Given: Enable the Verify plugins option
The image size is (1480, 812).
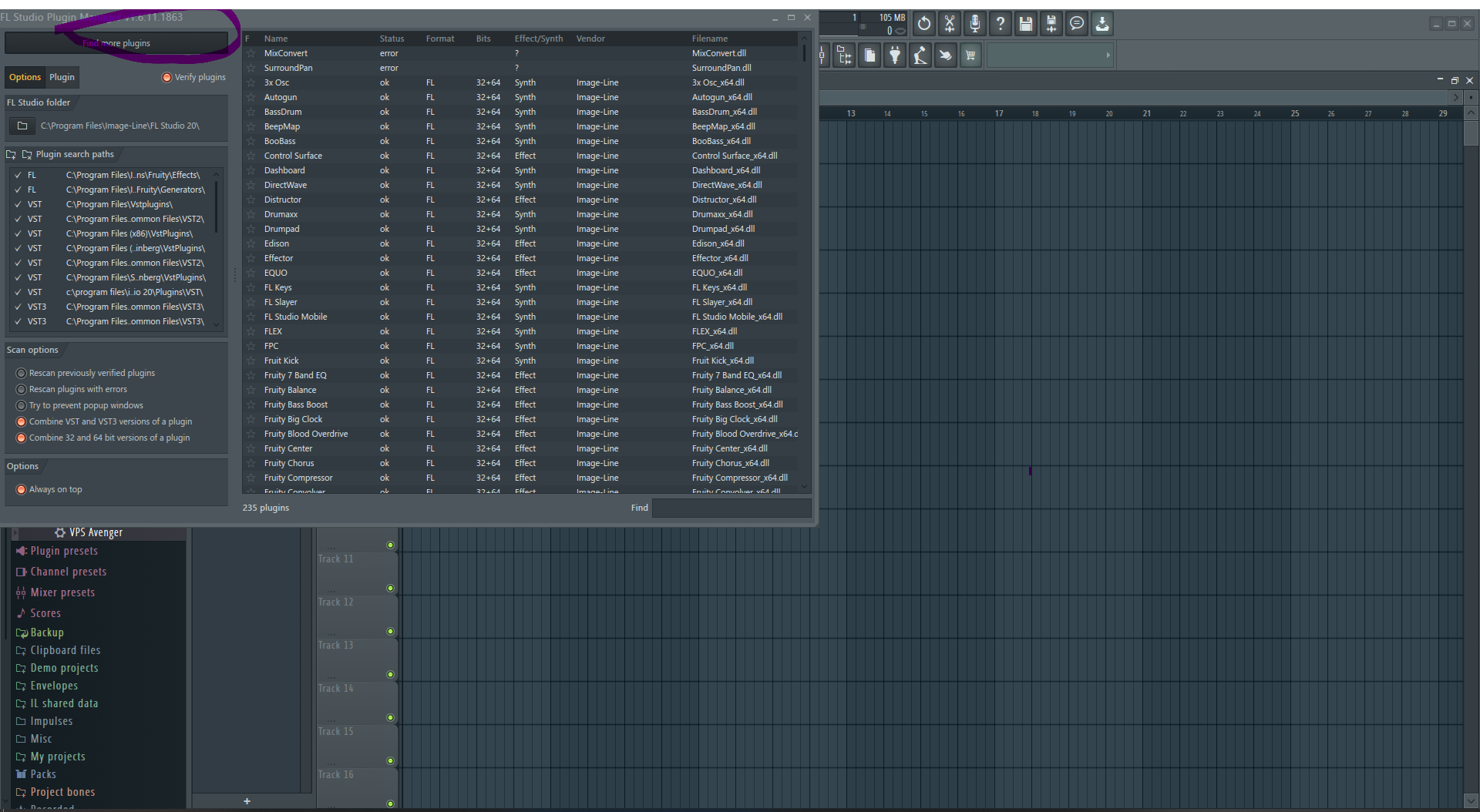Looking at the screenshot, I should tap(166, 77).
